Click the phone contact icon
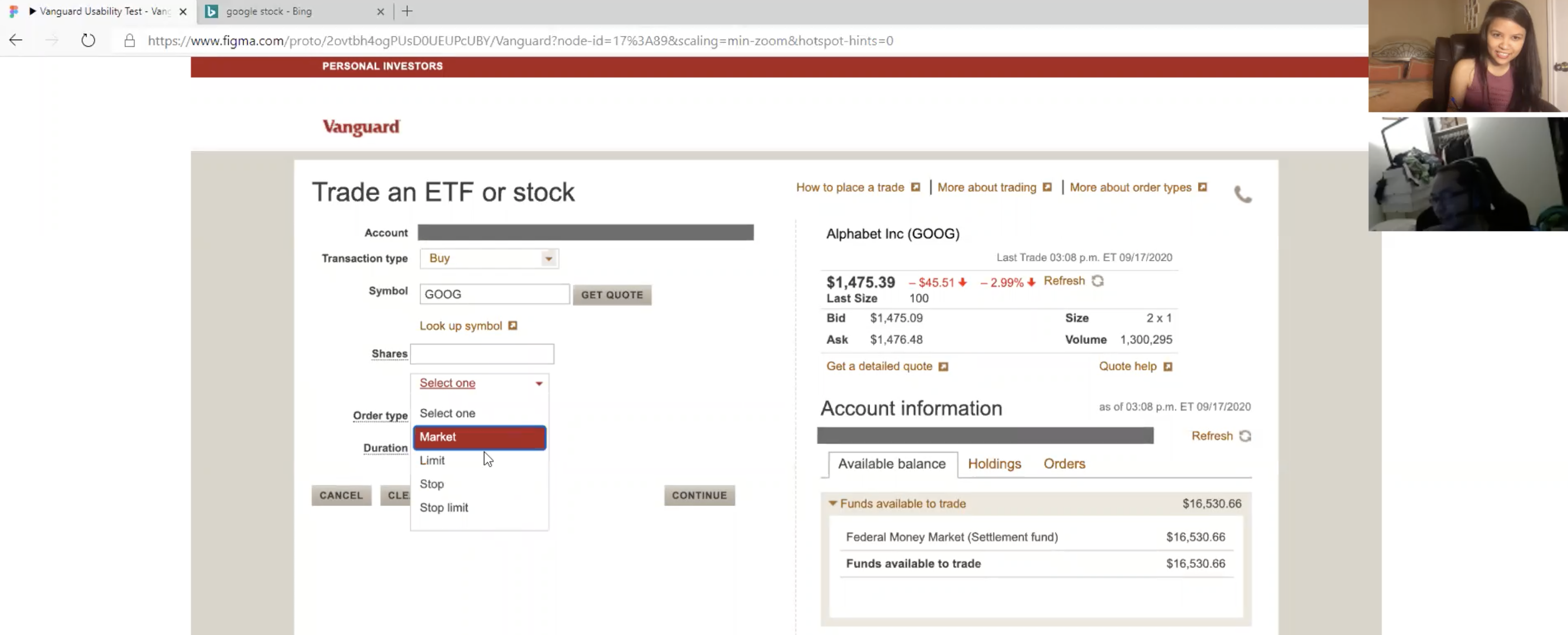 1242,194
